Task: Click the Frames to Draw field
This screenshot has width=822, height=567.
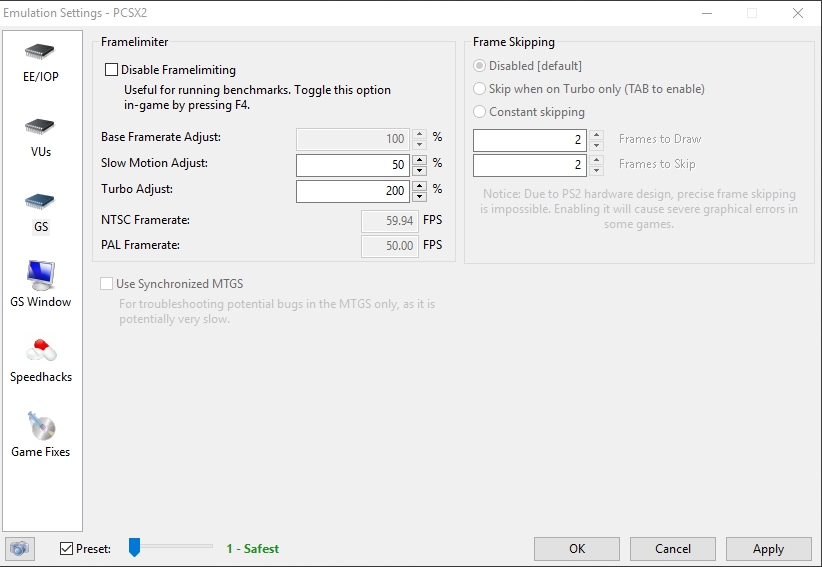Action: coord(529,140)
